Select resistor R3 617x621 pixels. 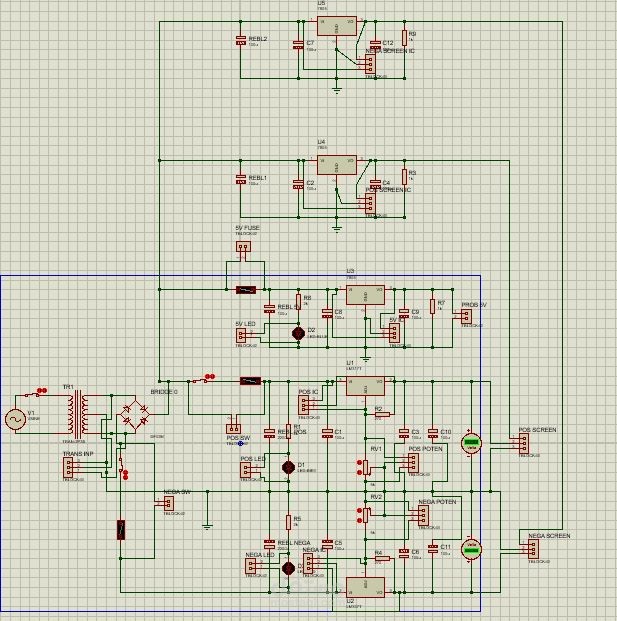(x=404, y=177)
